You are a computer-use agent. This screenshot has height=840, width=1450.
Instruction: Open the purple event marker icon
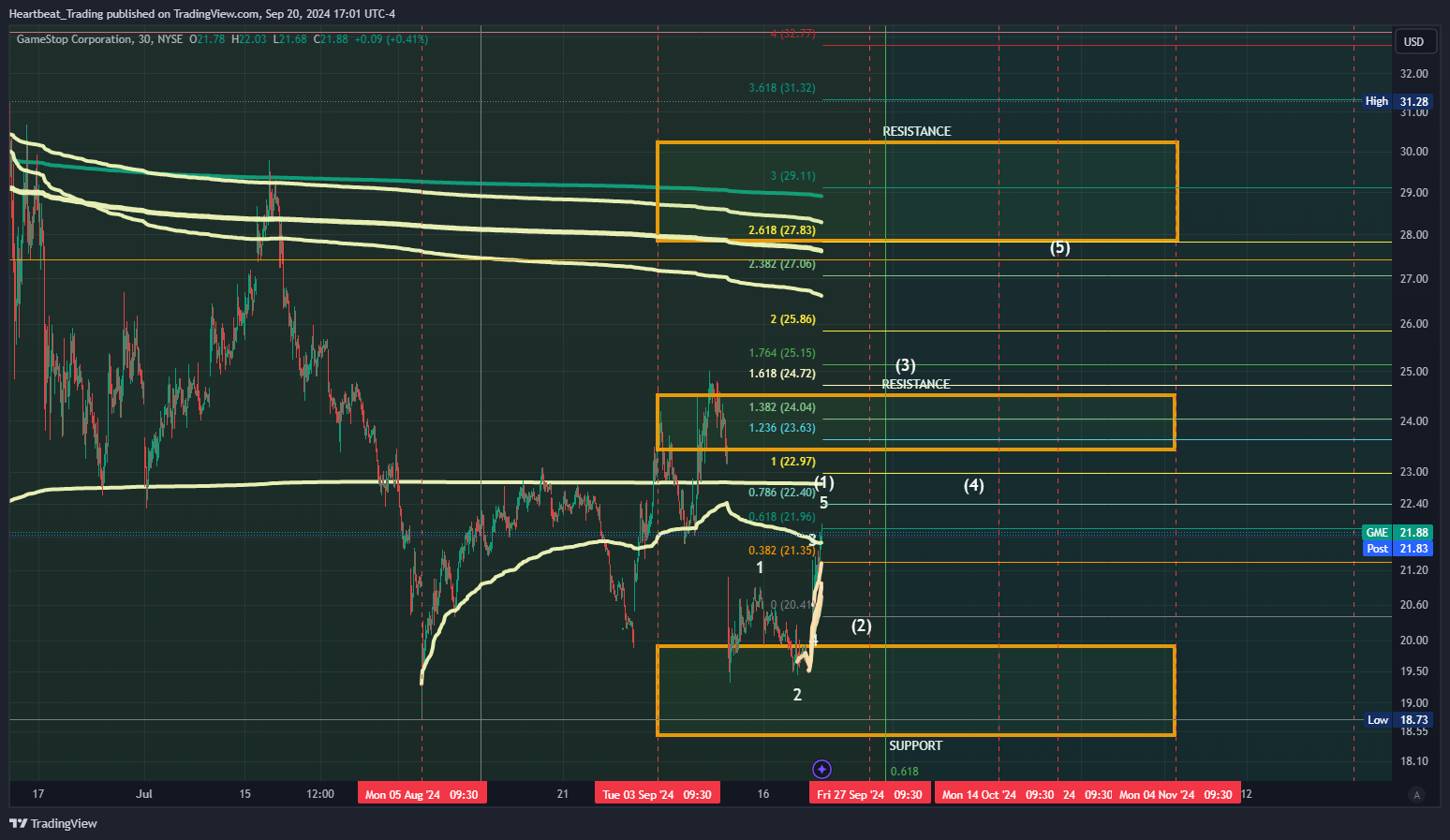click(821, 770)
